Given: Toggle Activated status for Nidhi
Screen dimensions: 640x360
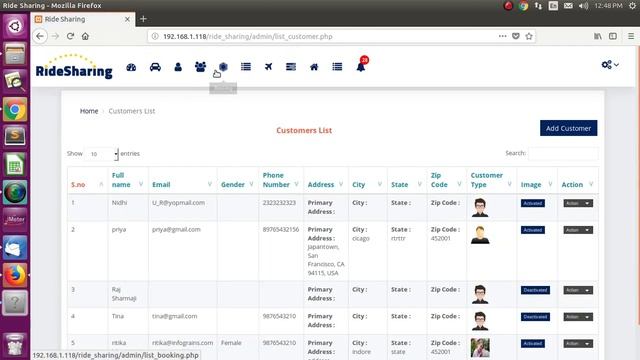Looking at the screenshot, I should click(x=533, y=203).
